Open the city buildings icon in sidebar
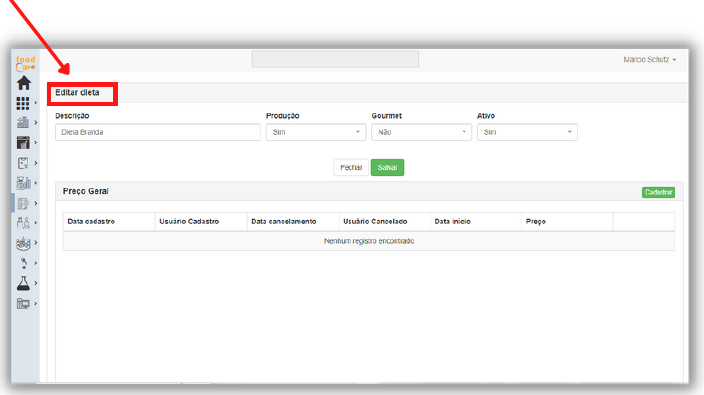704x395 pixels. click(x=23, y=123)
